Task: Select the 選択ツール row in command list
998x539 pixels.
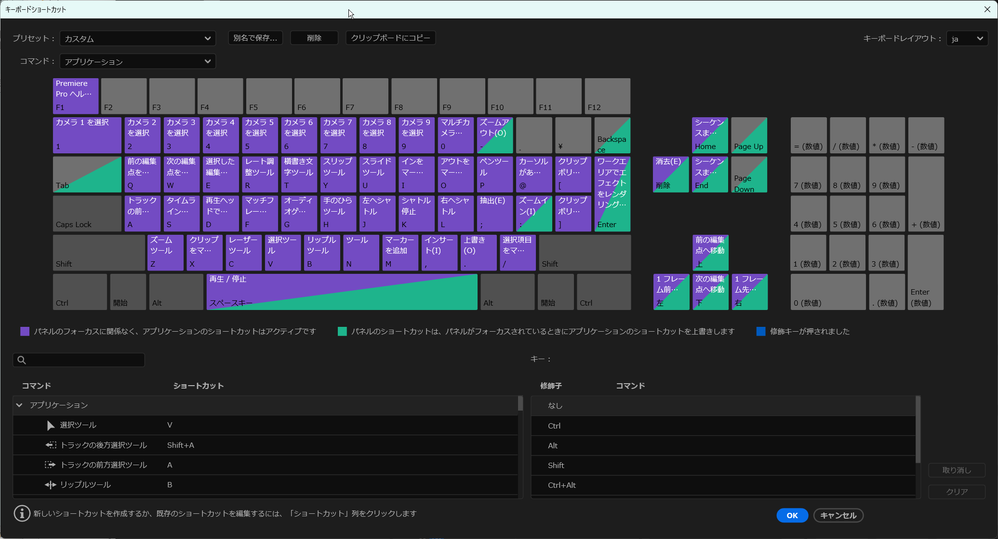Action: tap(265, 425)
